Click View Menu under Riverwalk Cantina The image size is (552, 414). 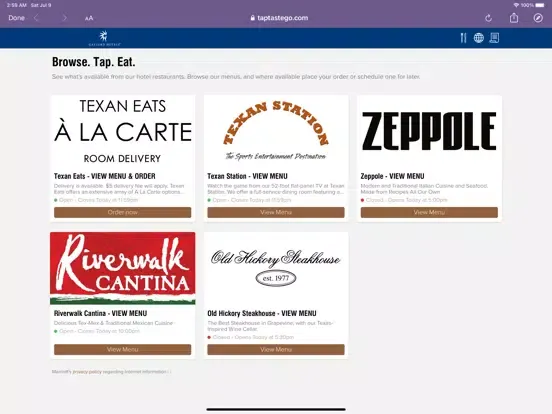click(x=123, y=350)
